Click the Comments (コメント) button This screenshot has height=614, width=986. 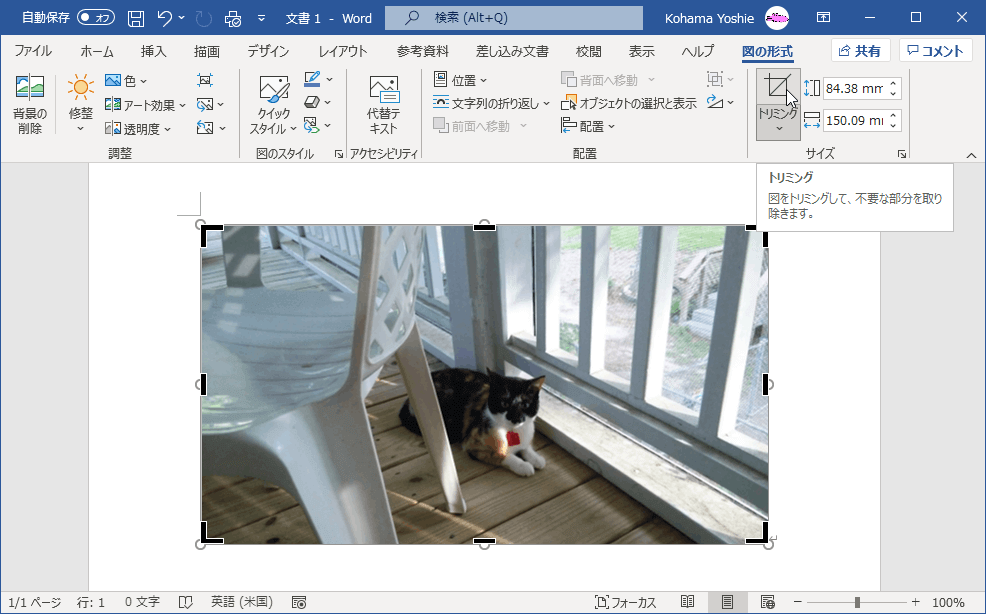coord(936,51)
